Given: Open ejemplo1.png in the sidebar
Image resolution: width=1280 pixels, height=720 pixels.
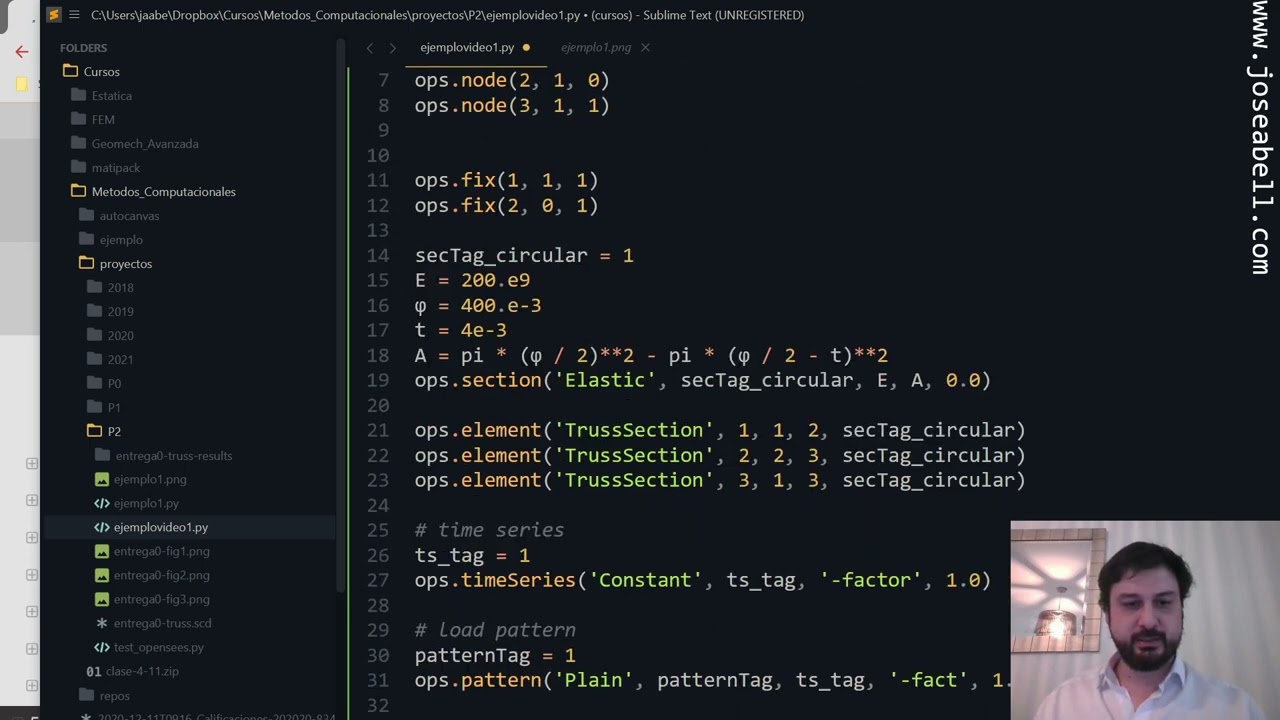Looking at the screenshot, I should click(150, 480).
